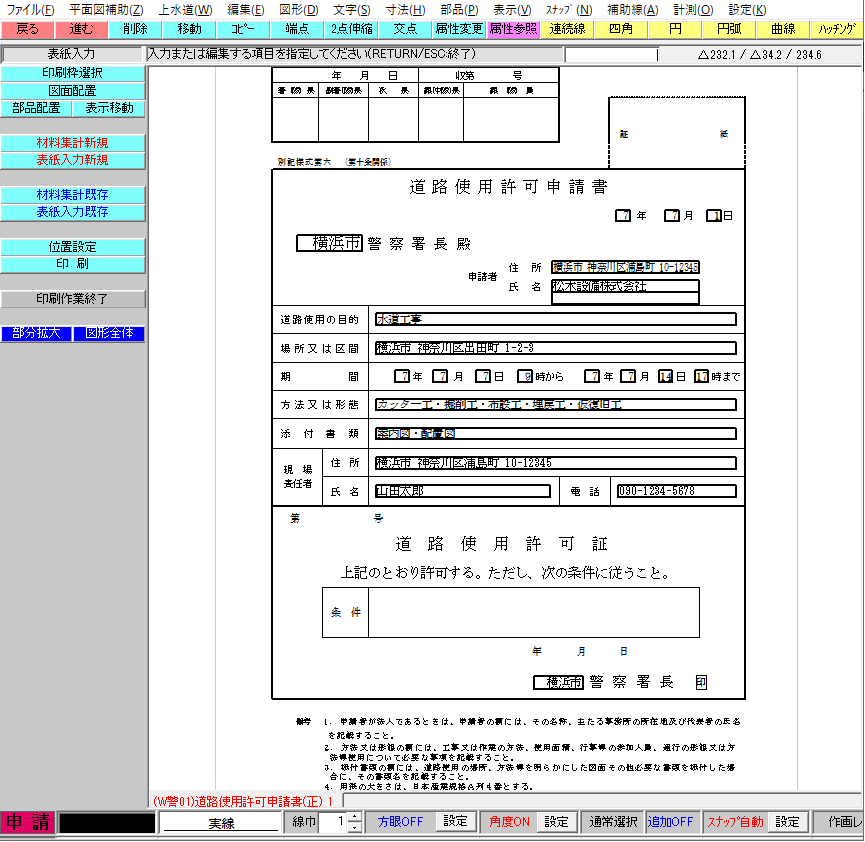Open the 設定(K) menu in menu bar
This screenshot has height=842, width=865.
pyautogui.click(x=747, y=10)
